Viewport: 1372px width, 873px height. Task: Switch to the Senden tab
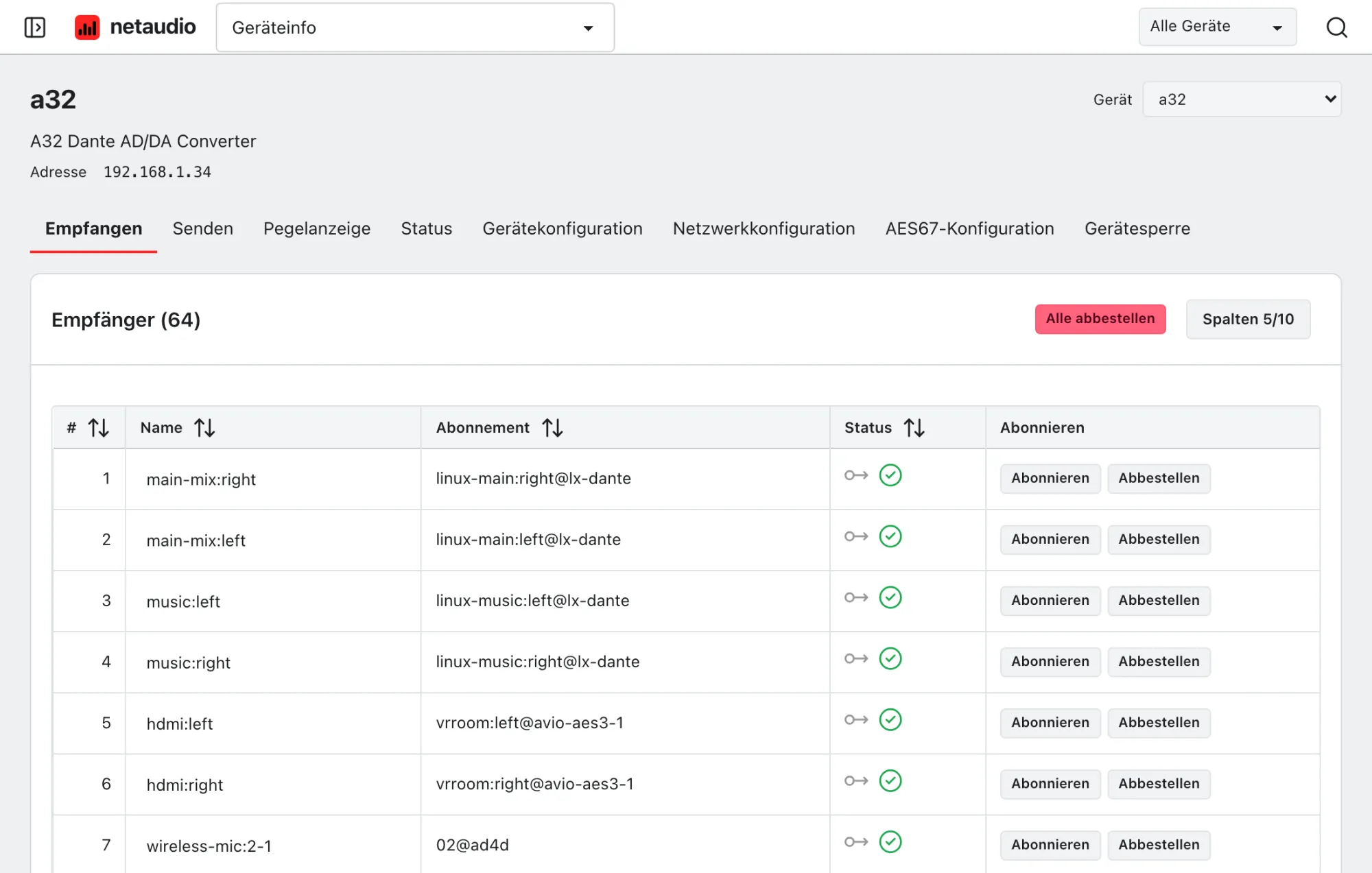(203, 228)
